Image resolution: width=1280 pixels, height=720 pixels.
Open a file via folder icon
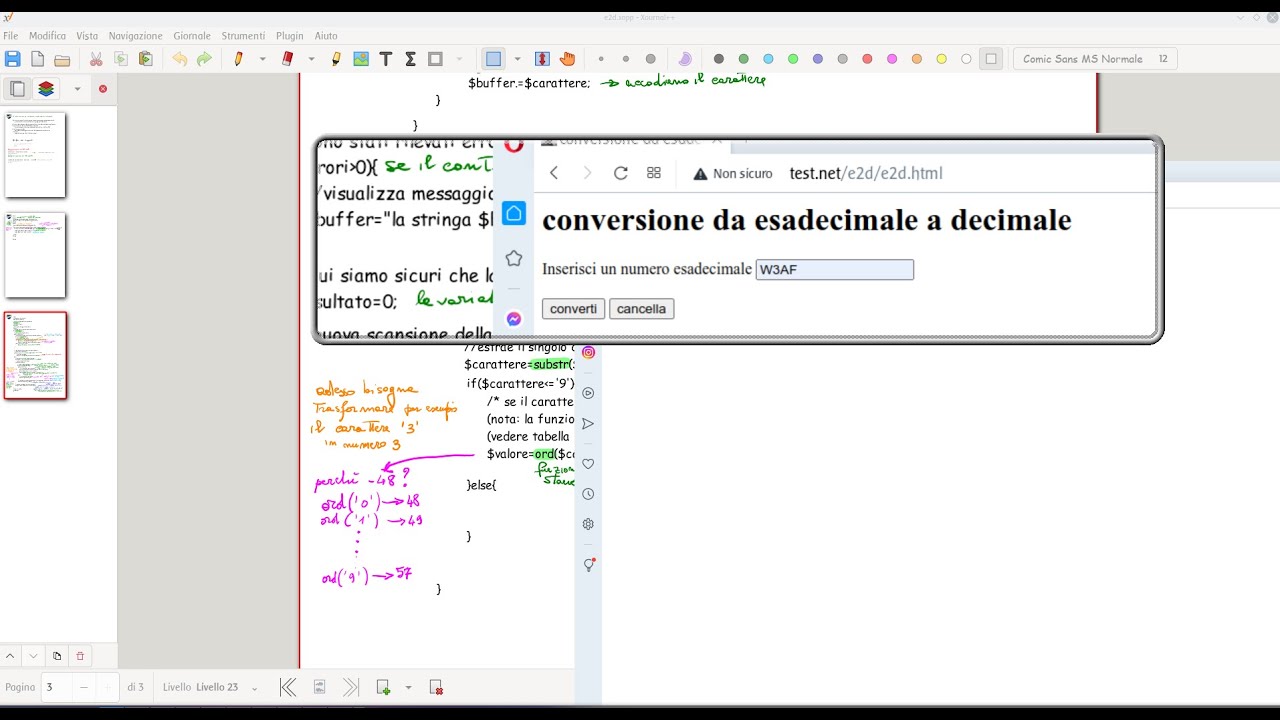(x=62, y=59)
